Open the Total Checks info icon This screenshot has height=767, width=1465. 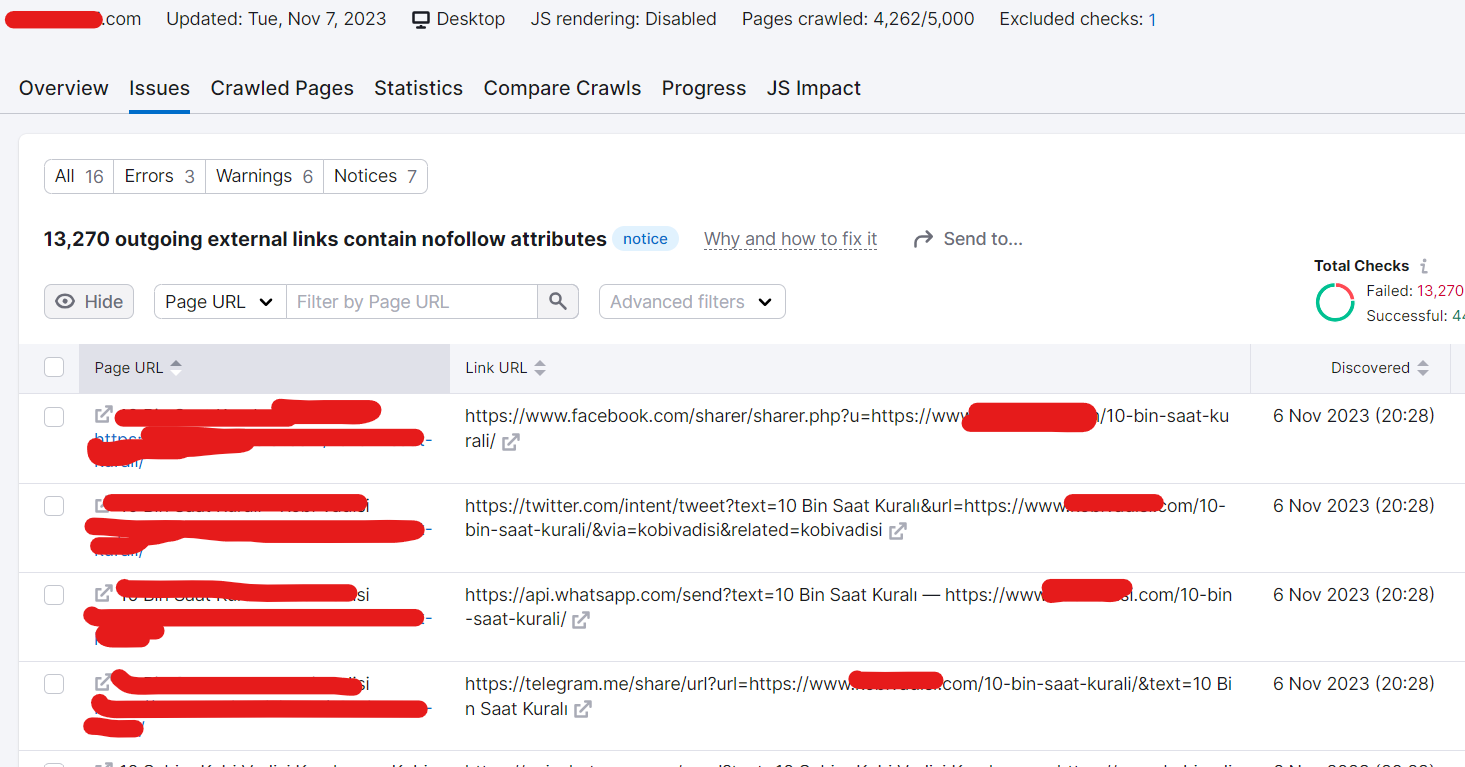pyautogui.click(x=1424, y=266)
